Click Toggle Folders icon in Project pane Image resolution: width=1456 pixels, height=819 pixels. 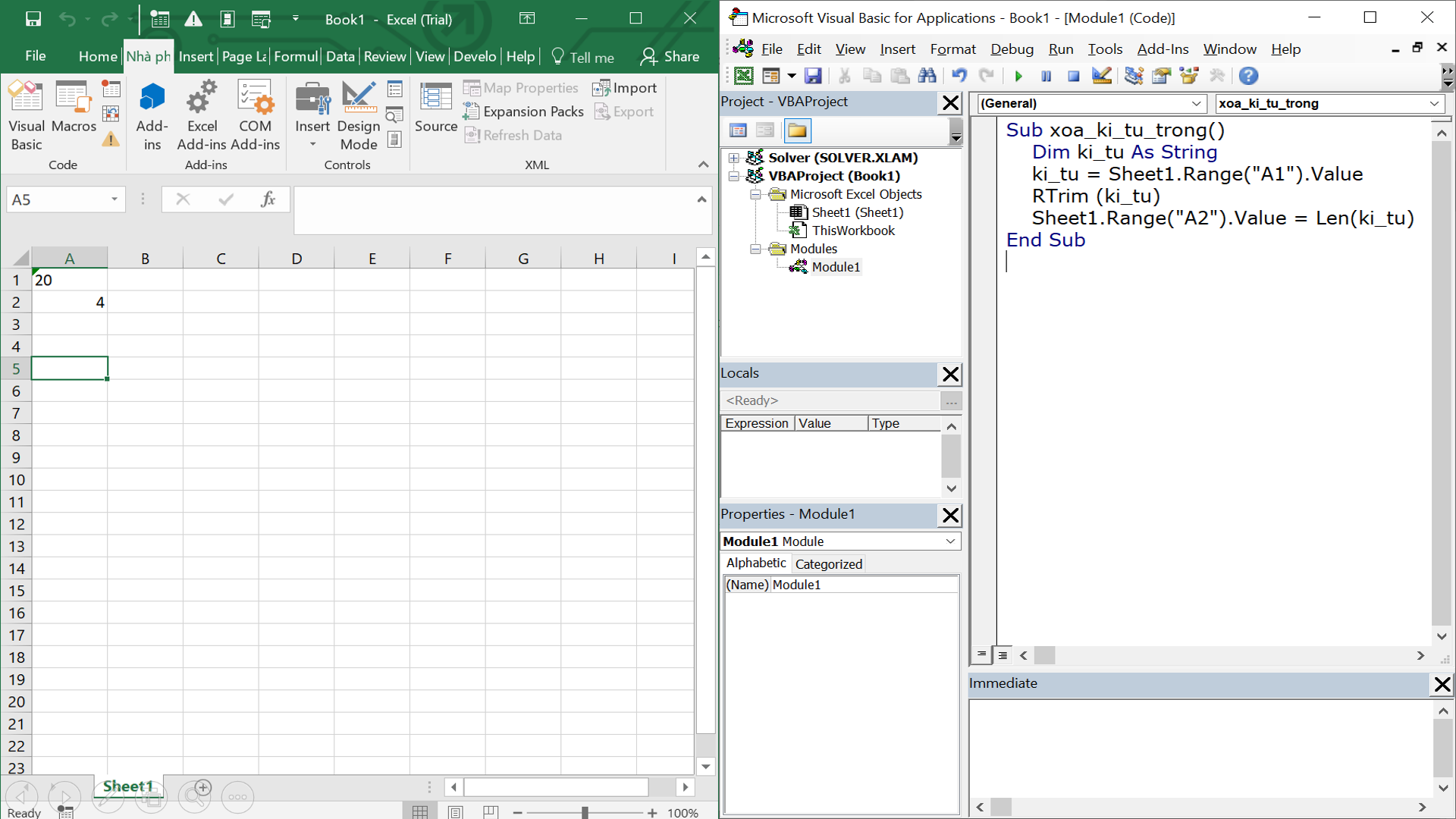pyautogui.click(x=797, y=130)
